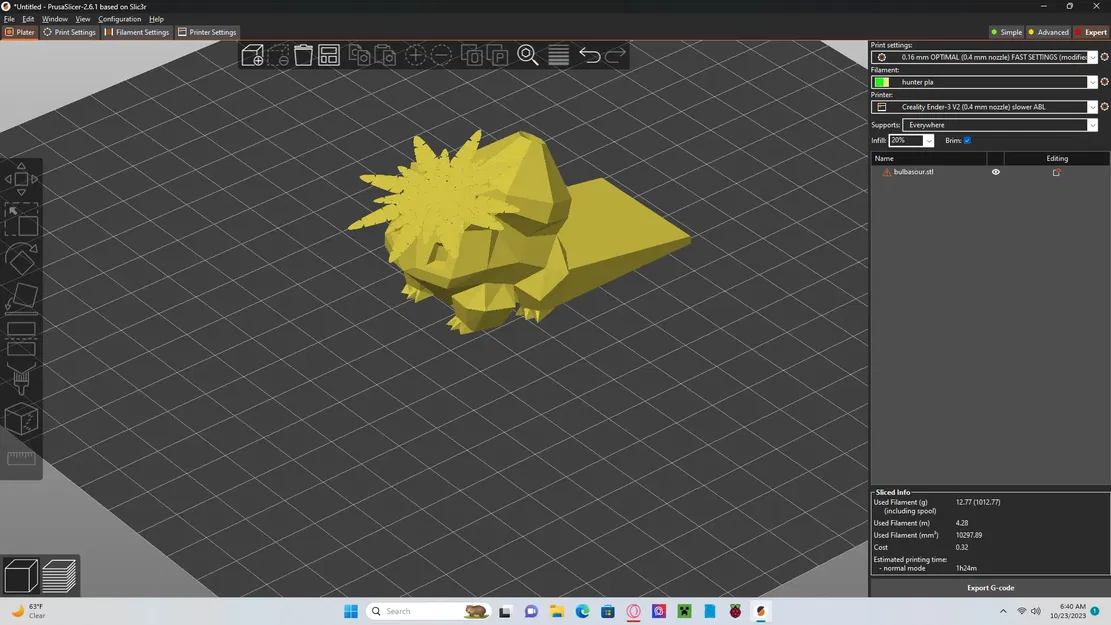Open printer preset edit cog
This screenshot has height=625, width=1111.
click(1105, 107)
